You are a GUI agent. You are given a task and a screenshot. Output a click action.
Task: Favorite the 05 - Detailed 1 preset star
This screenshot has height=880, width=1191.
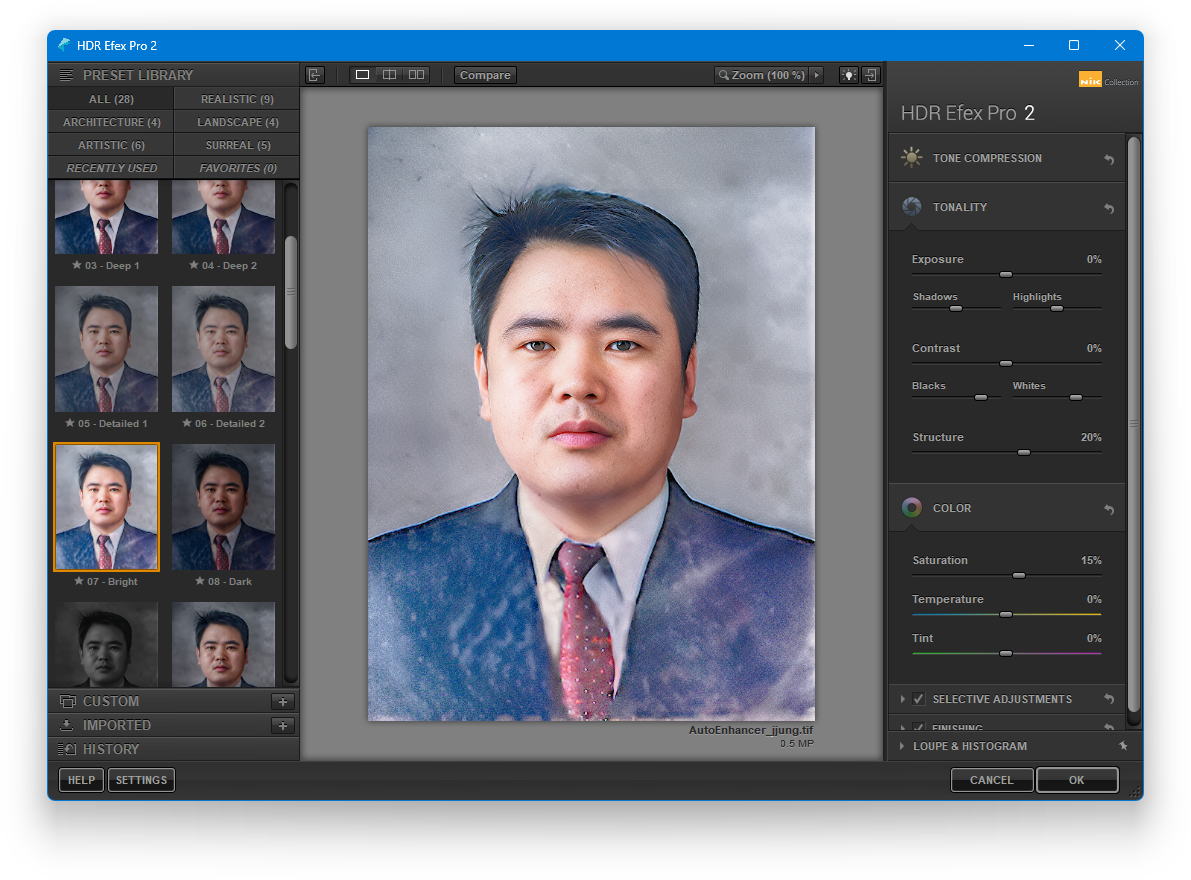pos(70,423)
